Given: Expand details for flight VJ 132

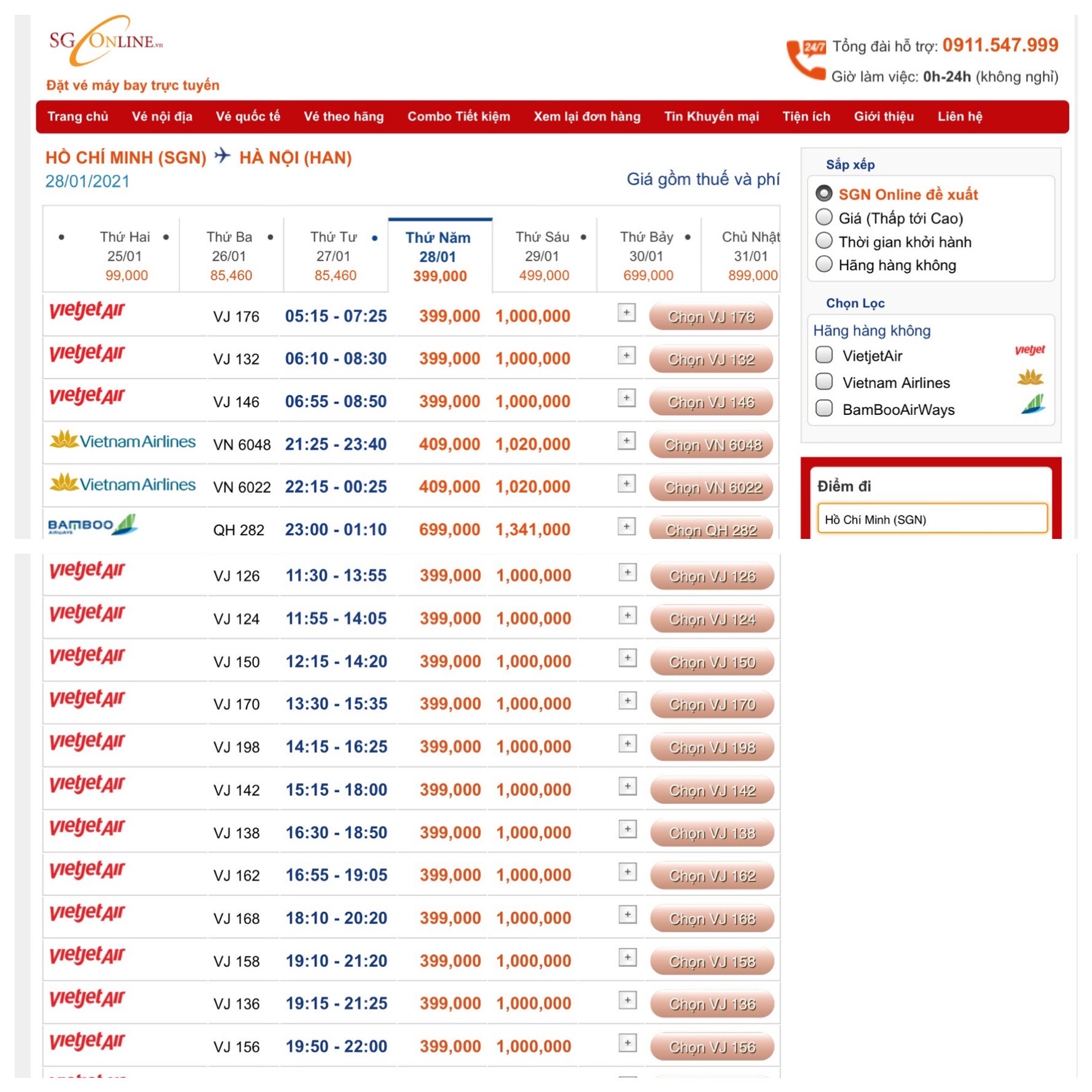Looking at the screenshot, I should 626,355.
